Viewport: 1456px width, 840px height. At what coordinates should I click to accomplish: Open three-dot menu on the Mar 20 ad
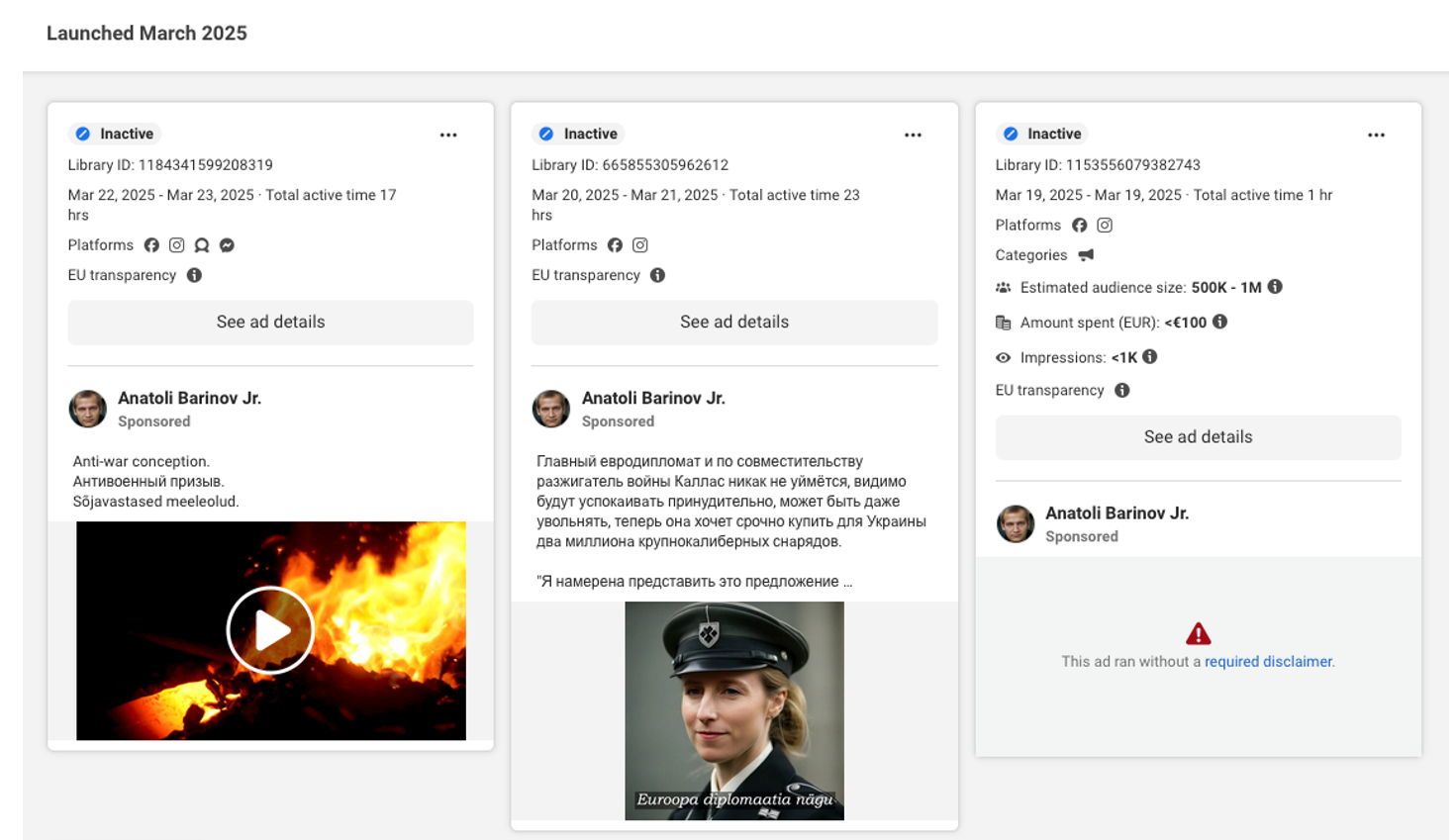(x=913, y=135)
